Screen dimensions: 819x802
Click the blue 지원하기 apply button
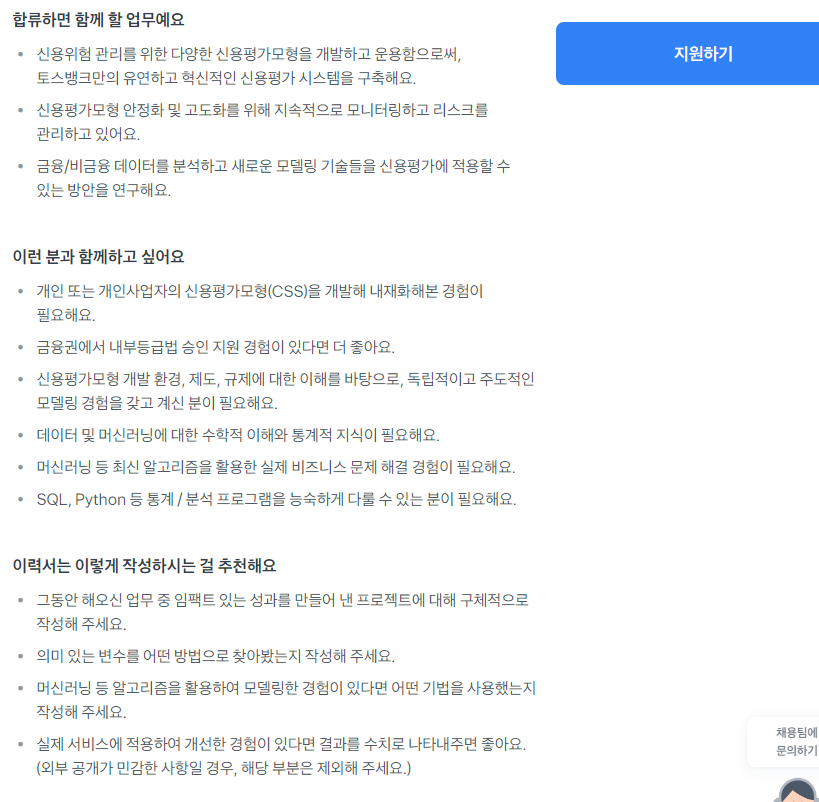click(687, 53)
